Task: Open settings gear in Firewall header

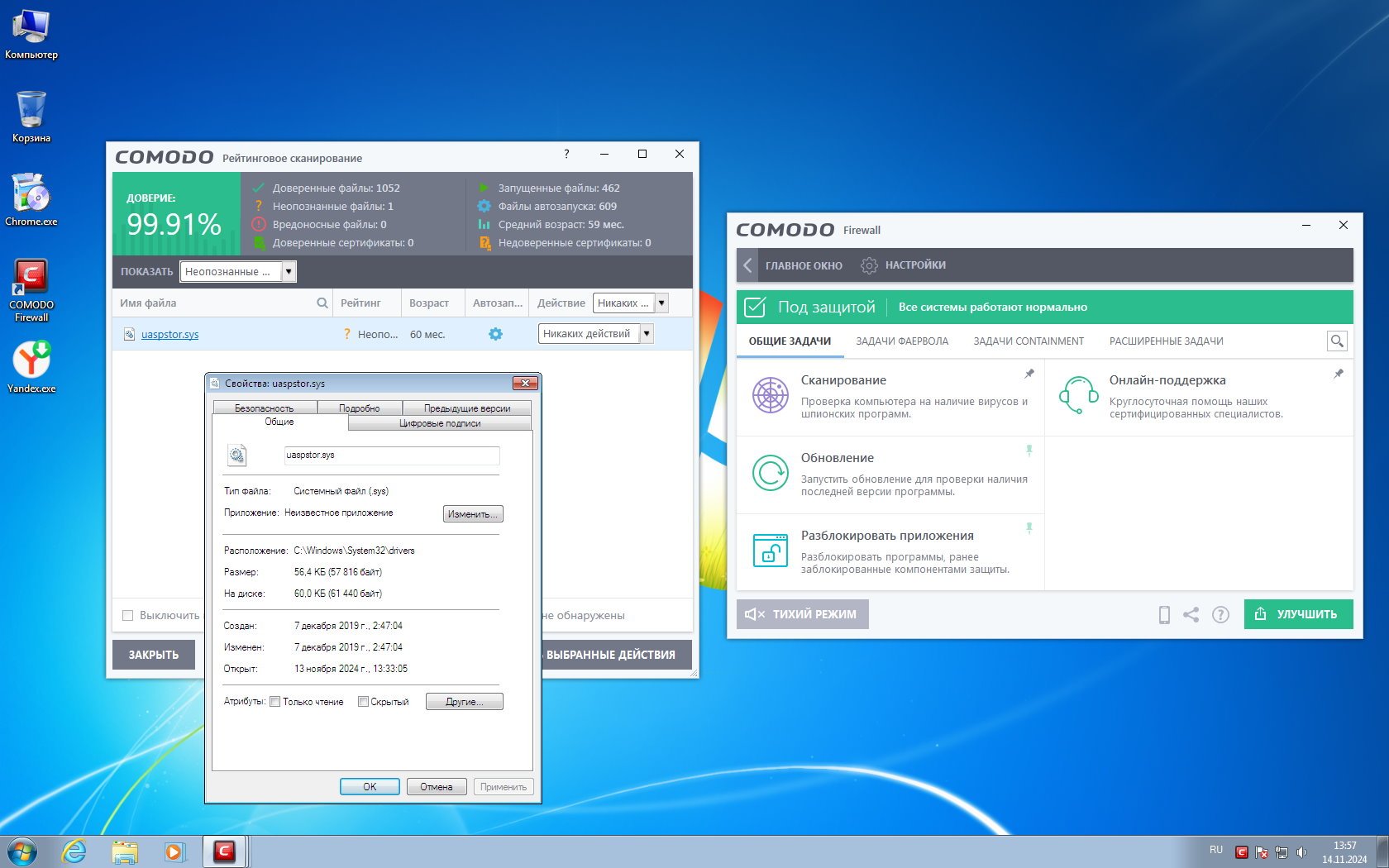Action: tap(868, 265)
